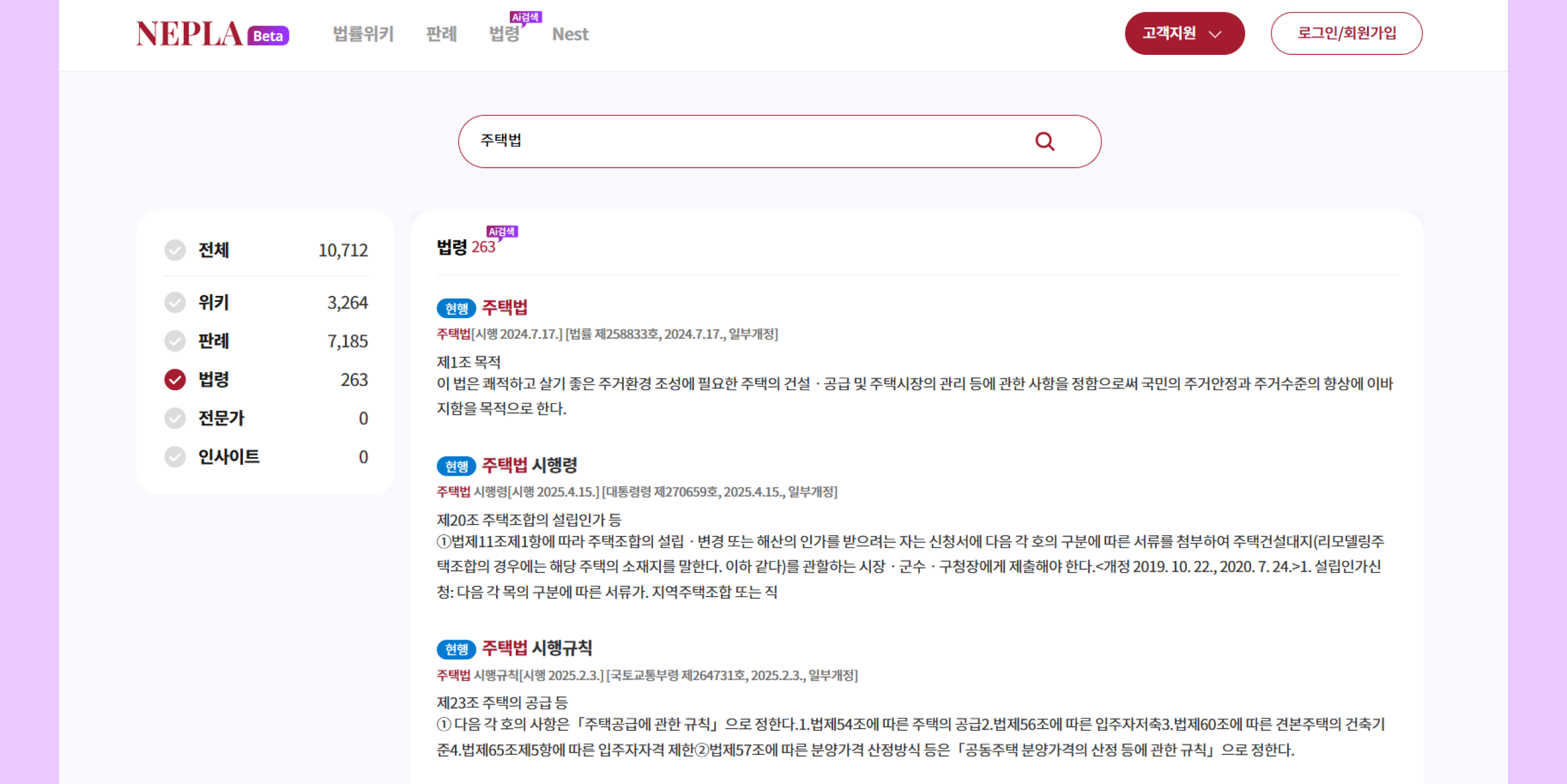
Task: Click the magnifying glass search icon
Action: 1045,141
